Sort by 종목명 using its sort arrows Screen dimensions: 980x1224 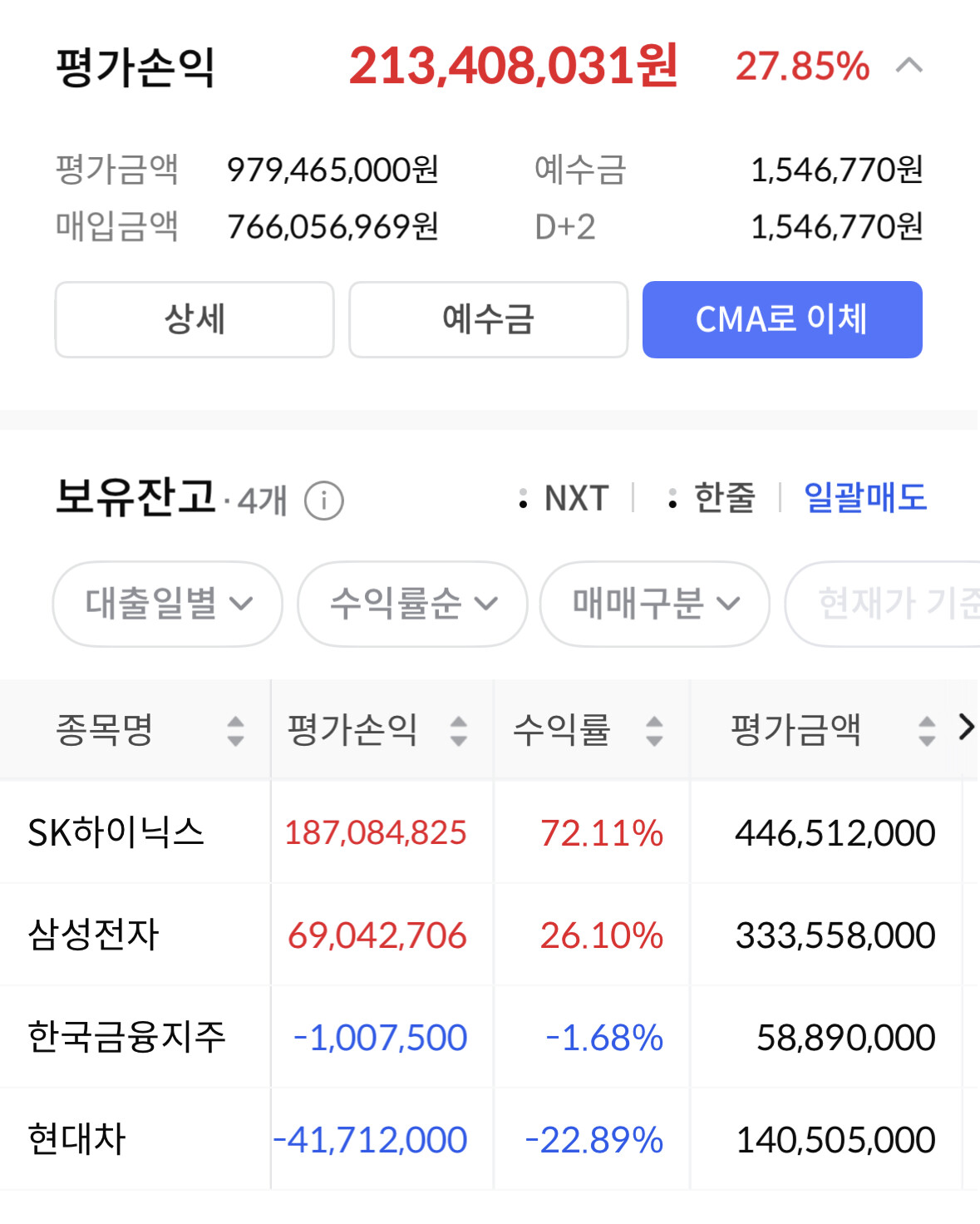(236, 731)
